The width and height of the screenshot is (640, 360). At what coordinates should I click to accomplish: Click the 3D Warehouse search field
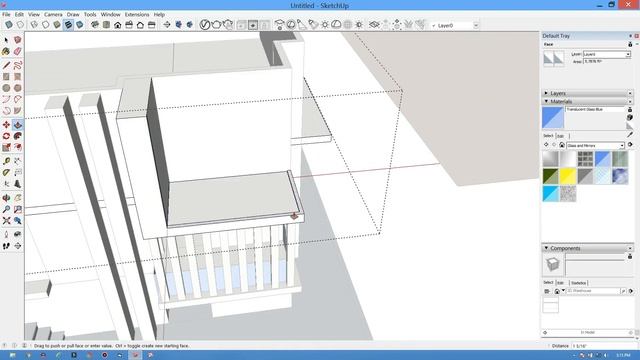[593, 291]
